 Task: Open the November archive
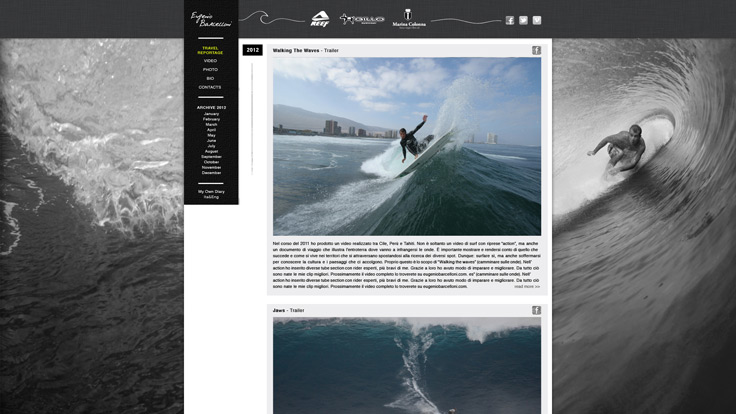211,168
